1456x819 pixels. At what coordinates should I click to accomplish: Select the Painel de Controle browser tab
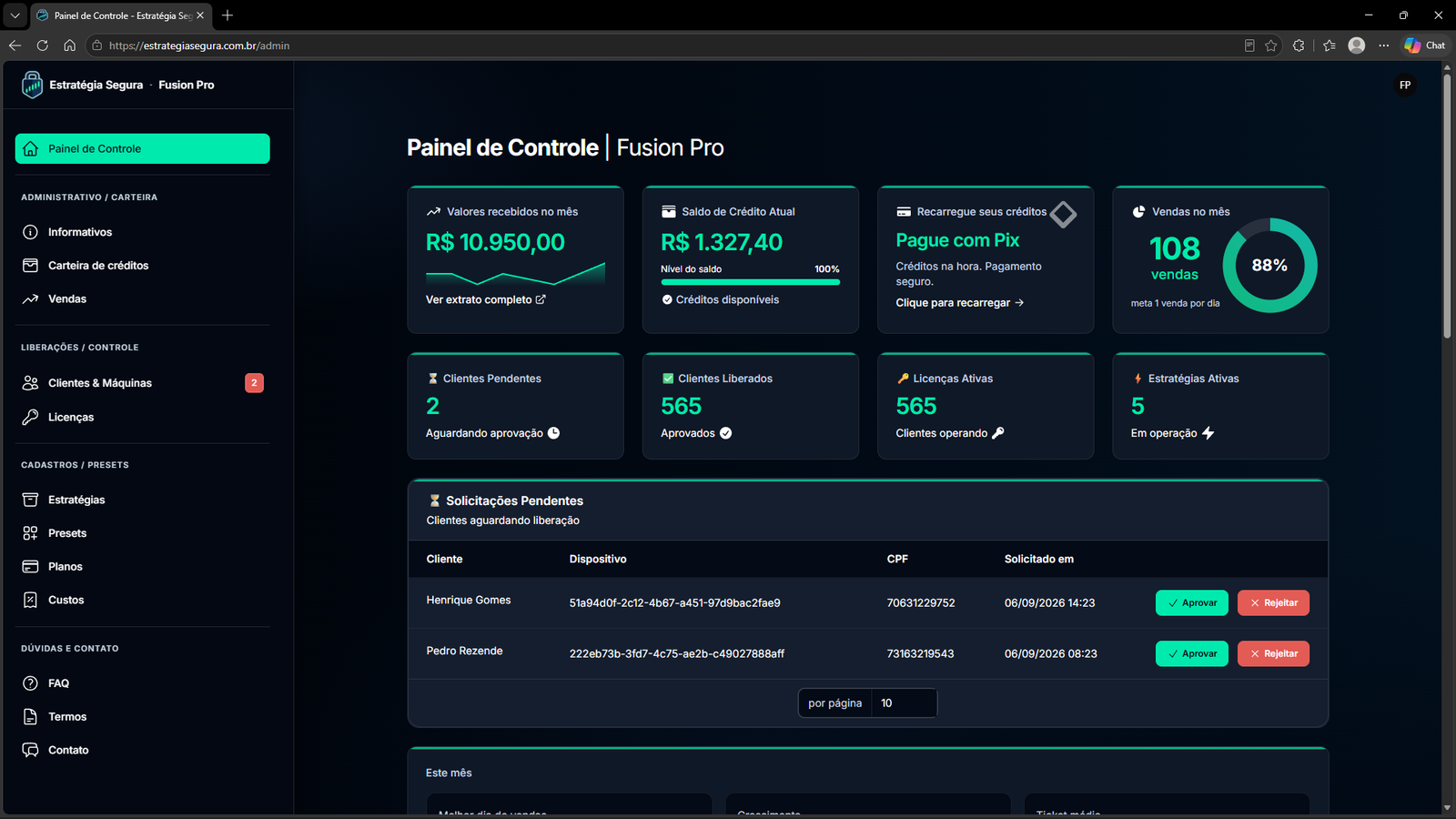click(120, 15)
